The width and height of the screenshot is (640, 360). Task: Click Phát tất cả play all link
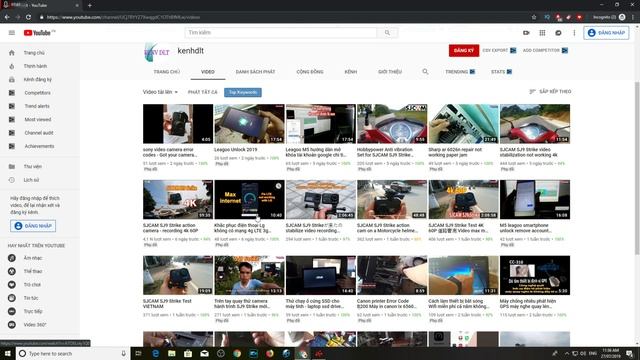(x=202, y=92)
